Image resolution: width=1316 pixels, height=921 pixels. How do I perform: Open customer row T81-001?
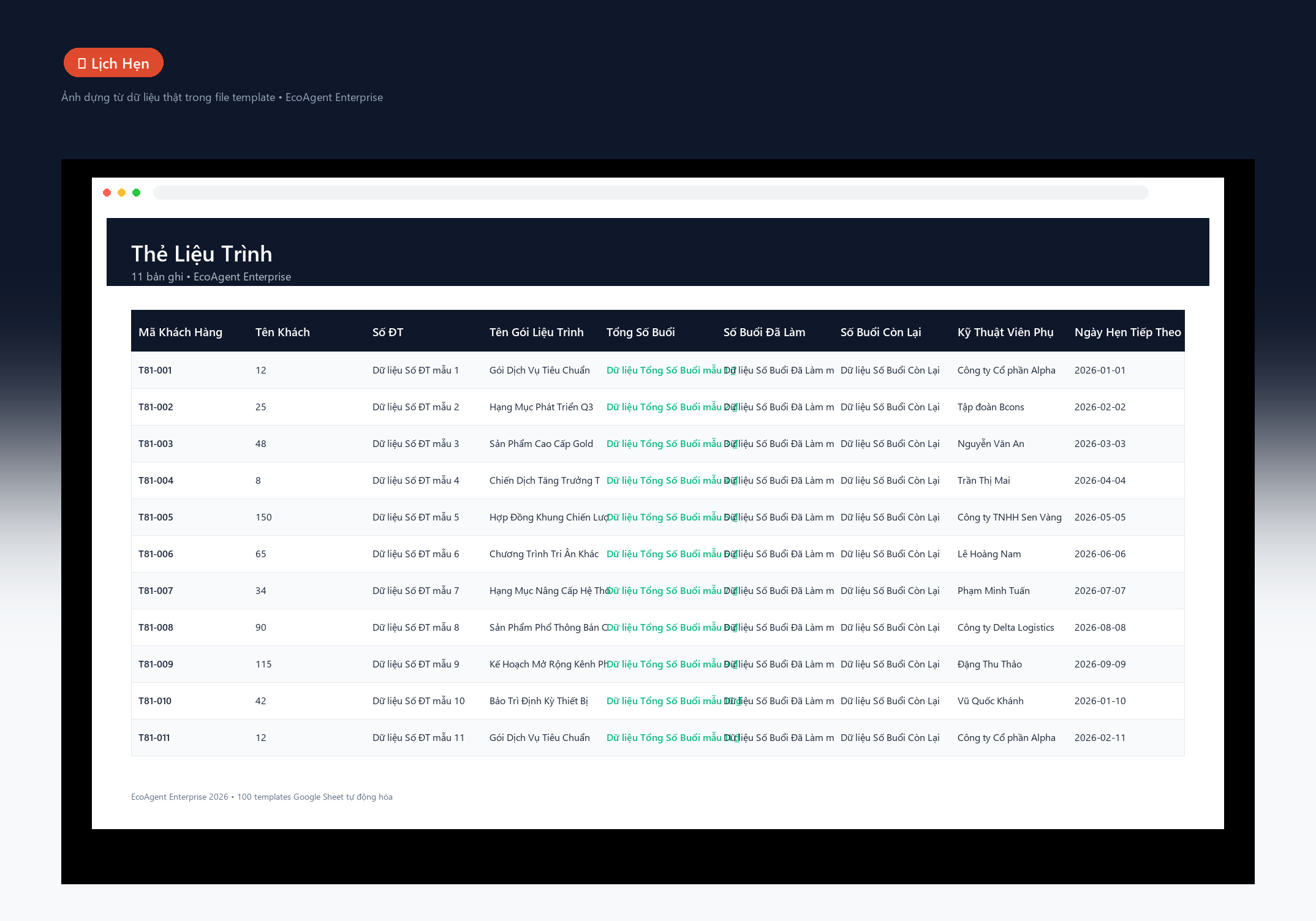pos(658,370)
